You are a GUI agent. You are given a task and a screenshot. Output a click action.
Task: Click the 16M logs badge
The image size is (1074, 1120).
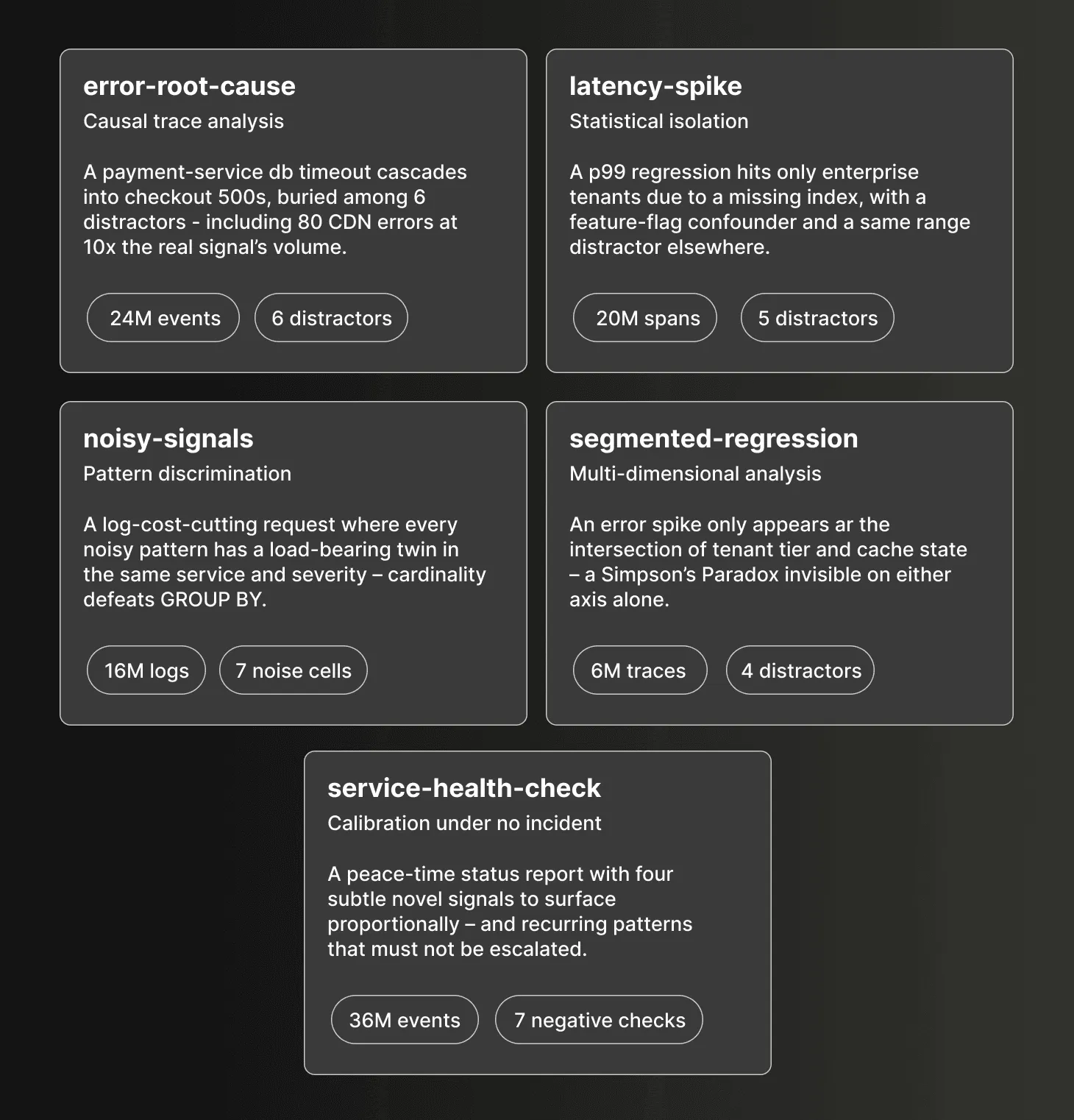tap(146, 670)
